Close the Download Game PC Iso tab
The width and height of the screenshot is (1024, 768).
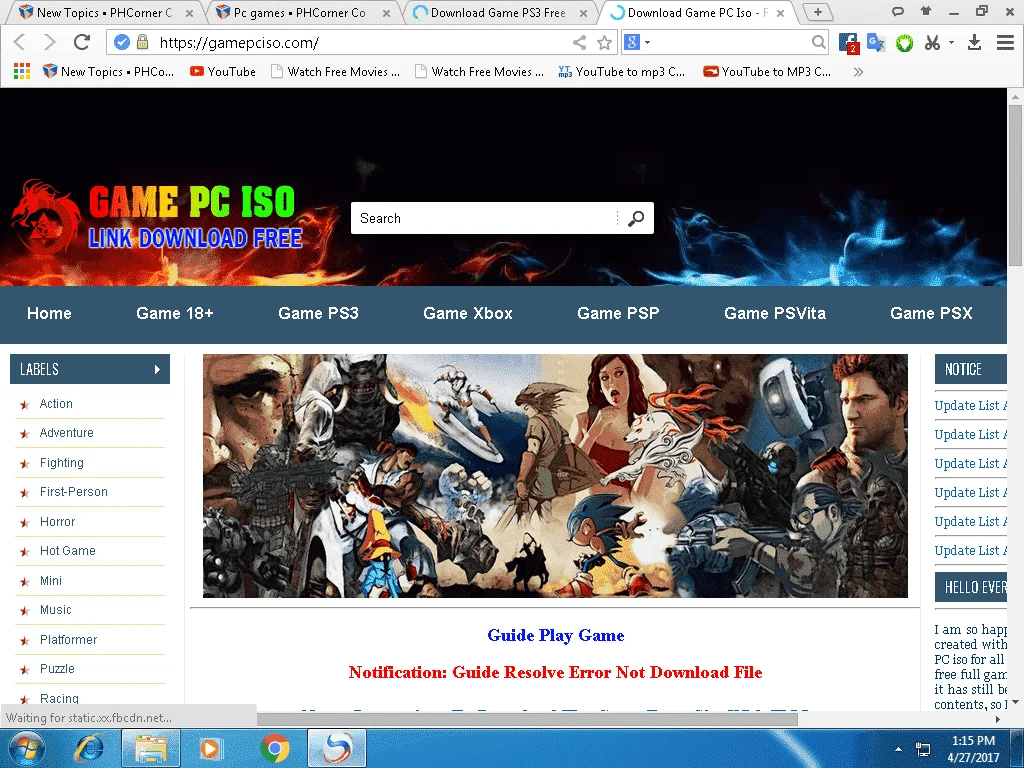[x=780, y=12]
